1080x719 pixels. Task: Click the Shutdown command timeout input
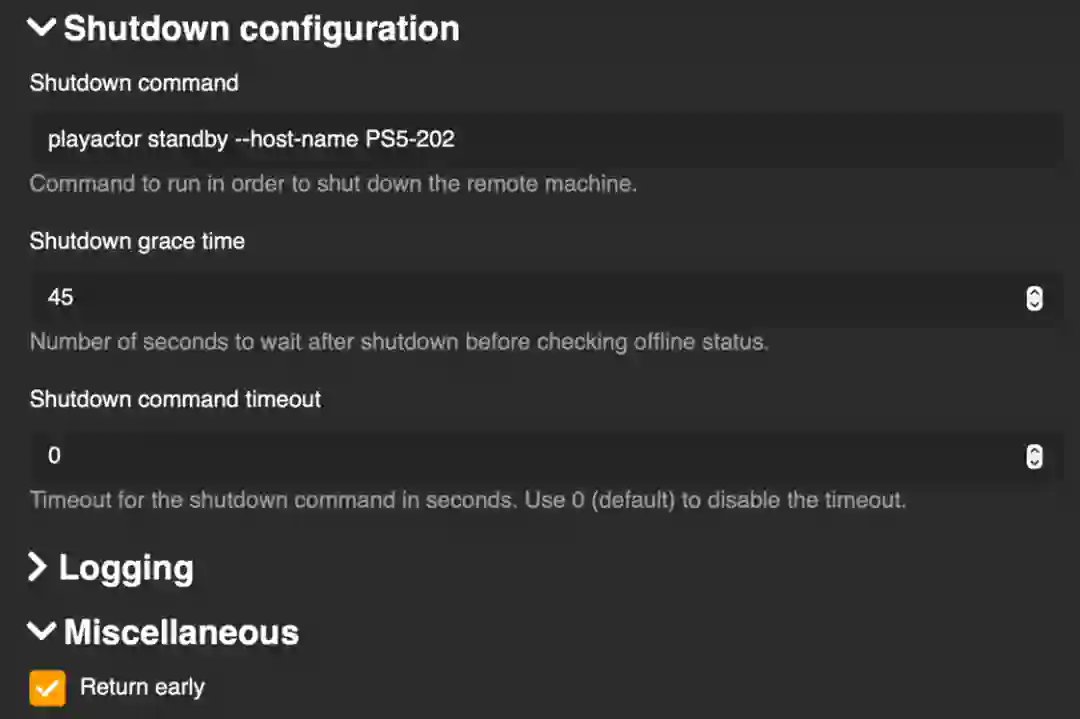[520, 455]
